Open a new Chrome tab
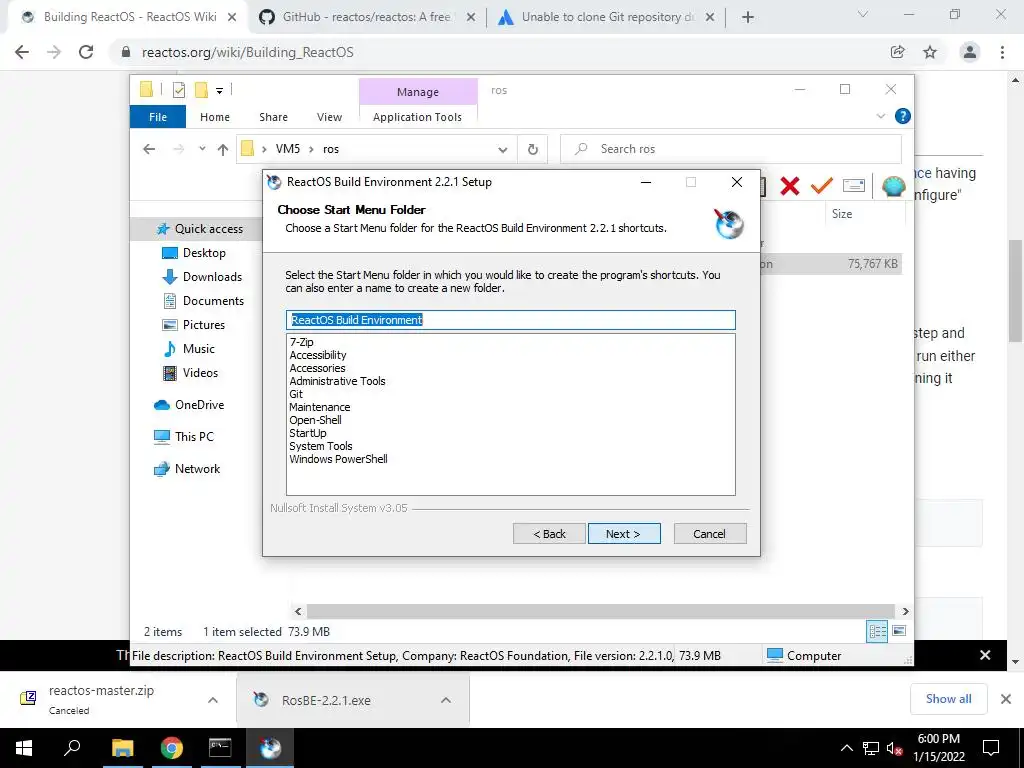Viewport: 1024px width, 768px height. [748, 17]
